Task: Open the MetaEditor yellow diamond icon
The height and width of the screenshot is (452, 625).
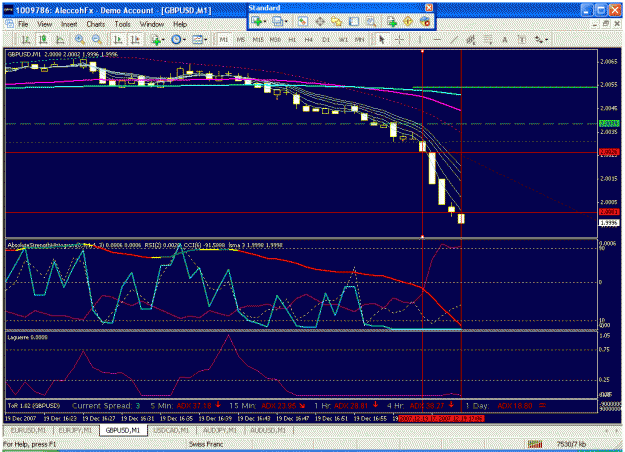Action: [408, 22]
